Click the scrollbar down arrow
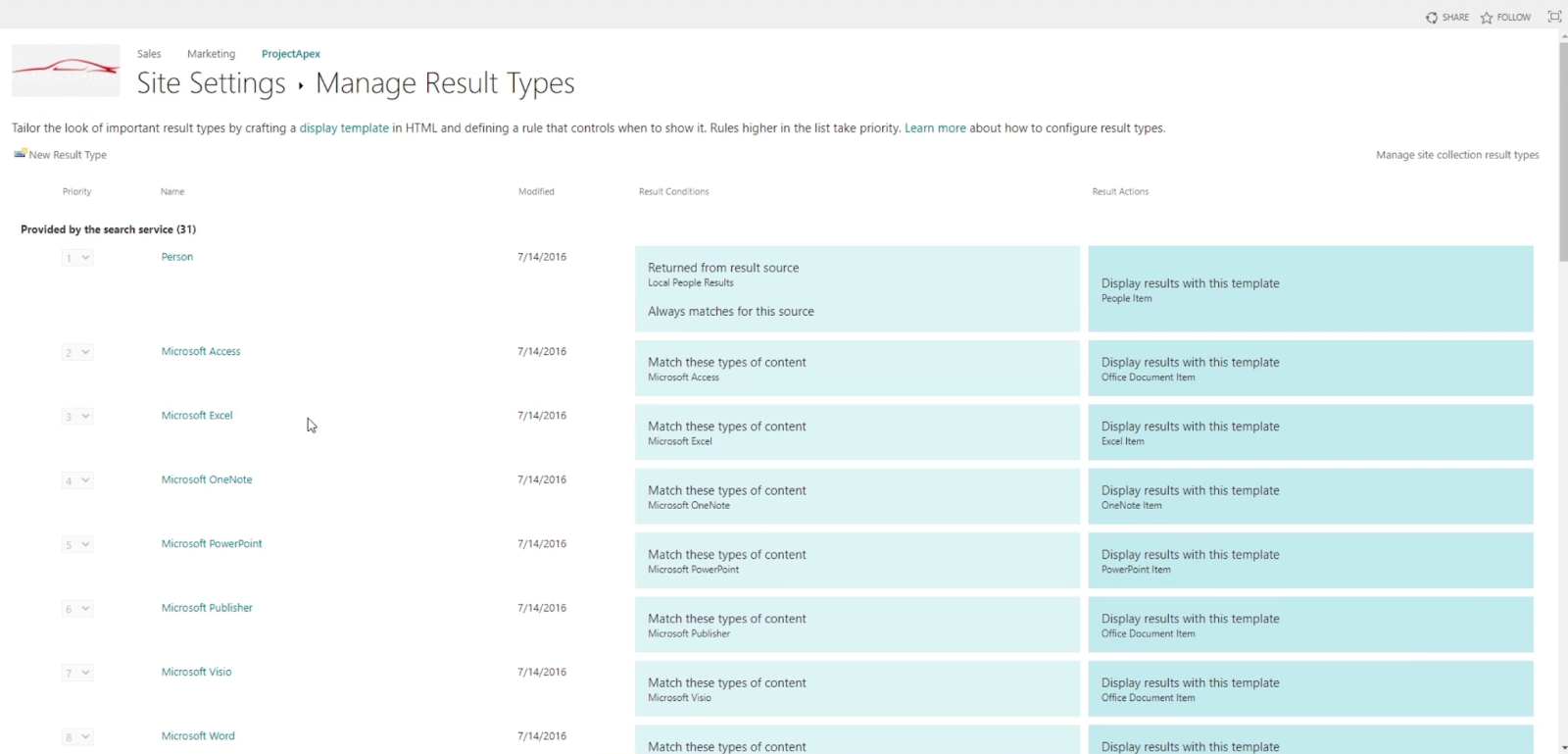 coord(1563,747)
